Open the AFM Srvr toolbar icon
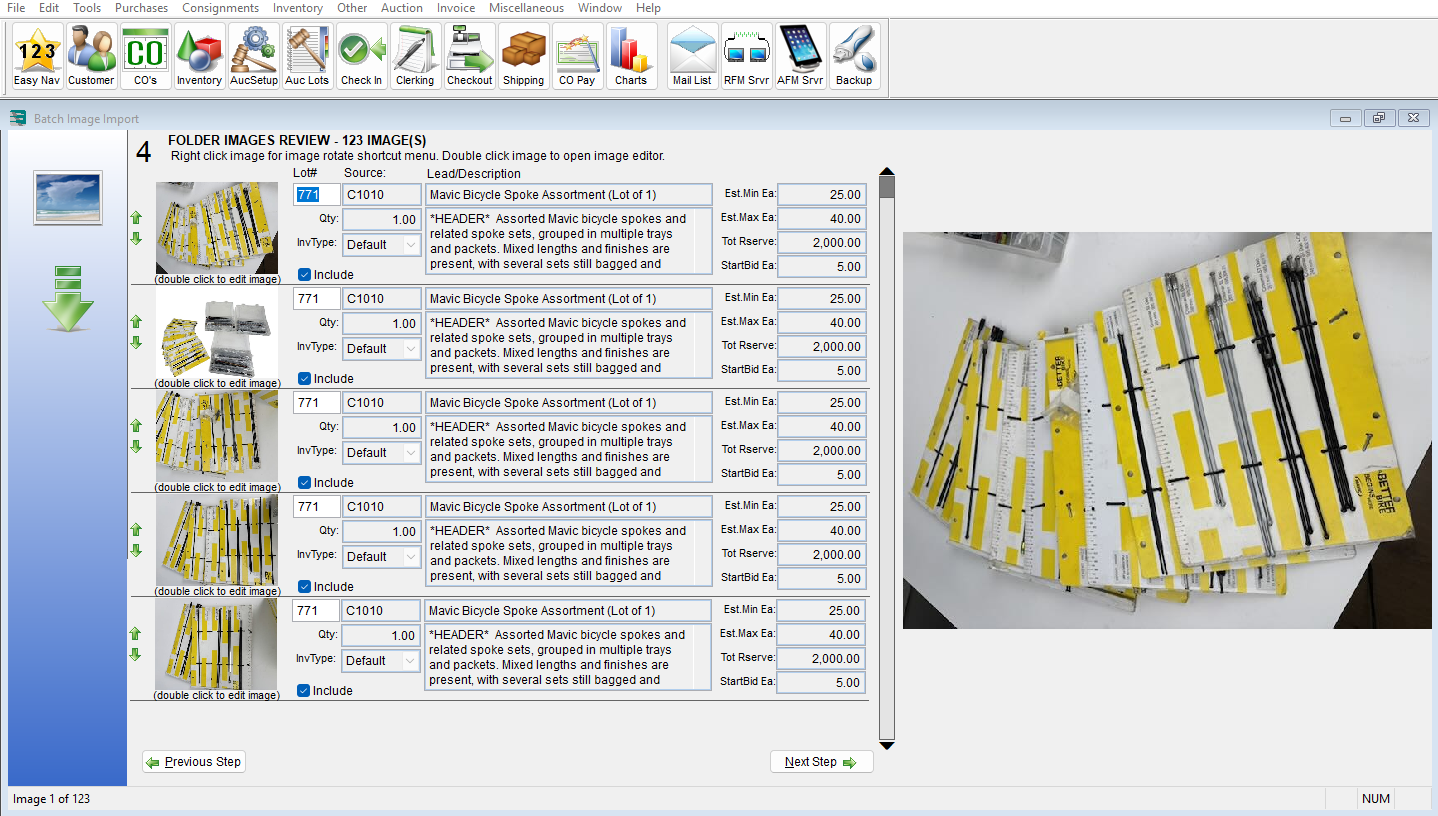 [801, 57]
